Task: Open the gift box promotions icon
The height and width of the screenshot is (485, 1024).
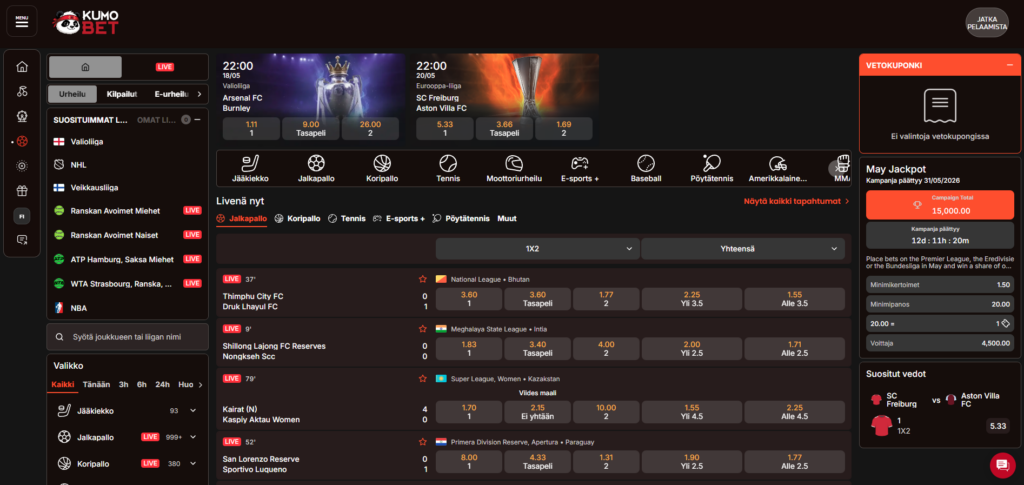Action: (x=22, y=191)
